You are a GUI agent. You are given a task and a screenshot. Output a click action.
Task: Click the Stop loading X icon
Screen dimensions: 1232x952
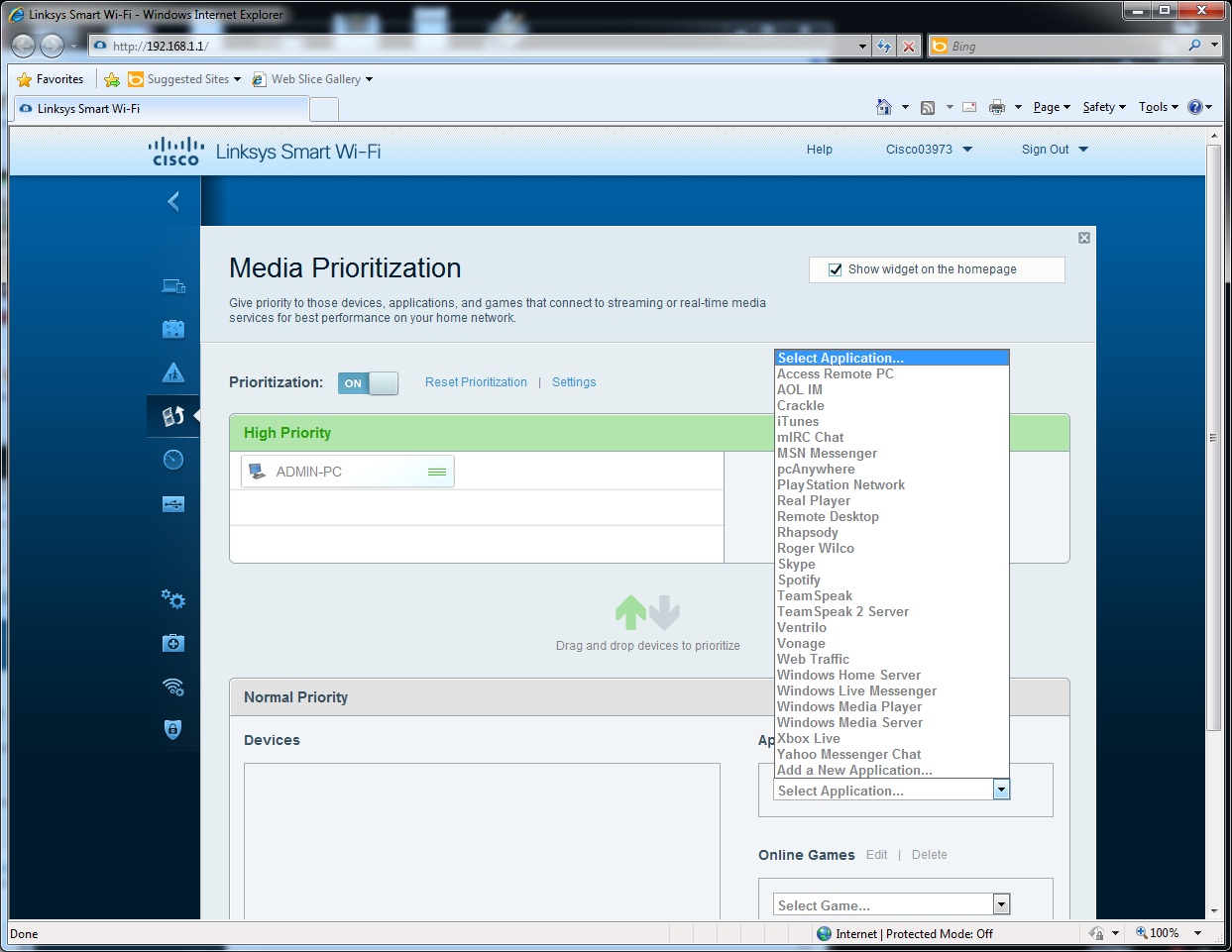point(909,46)
